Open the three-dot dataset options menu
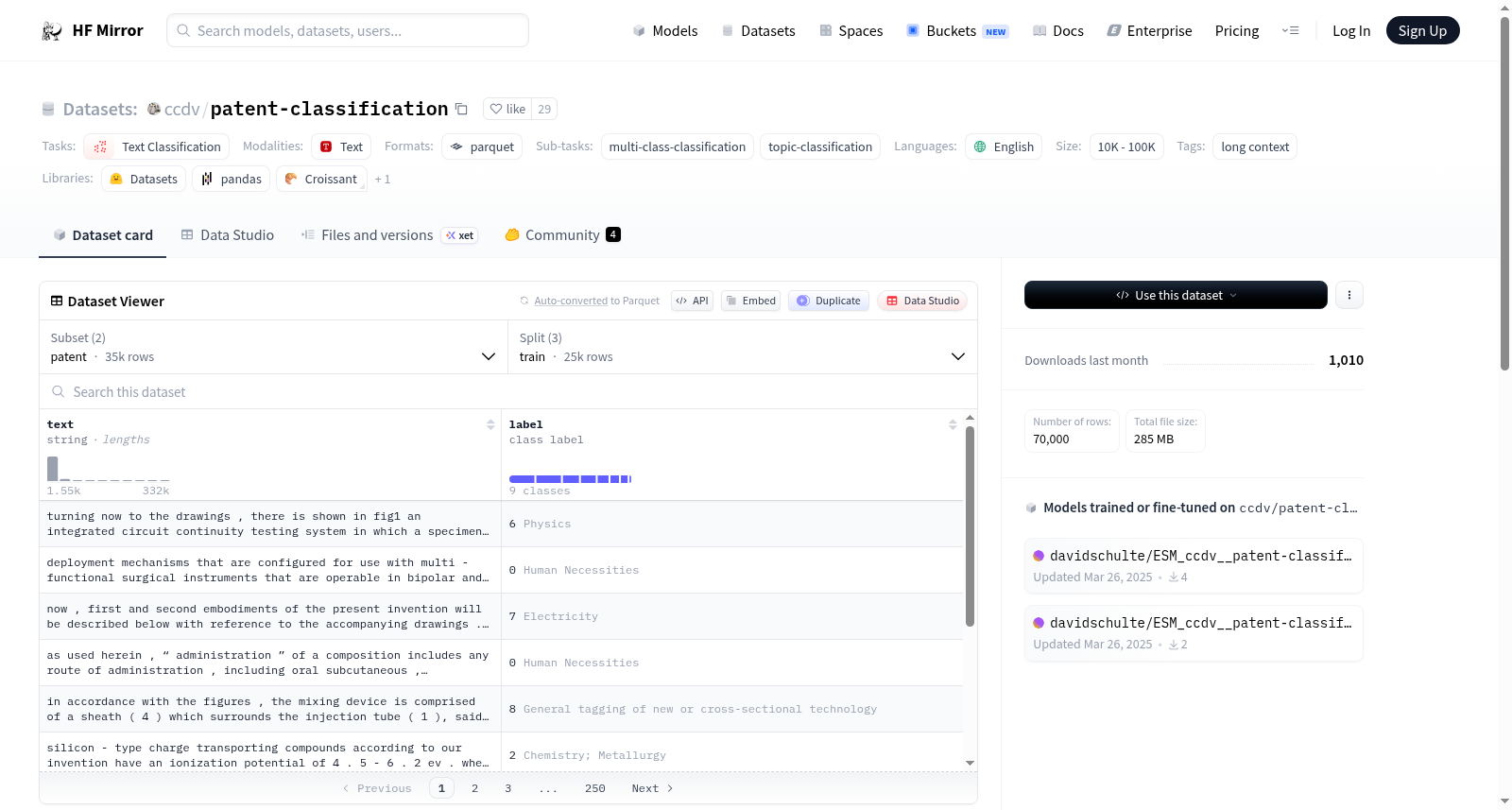The width and height of the screenshot is (1512, 810). click(1349, 295)
